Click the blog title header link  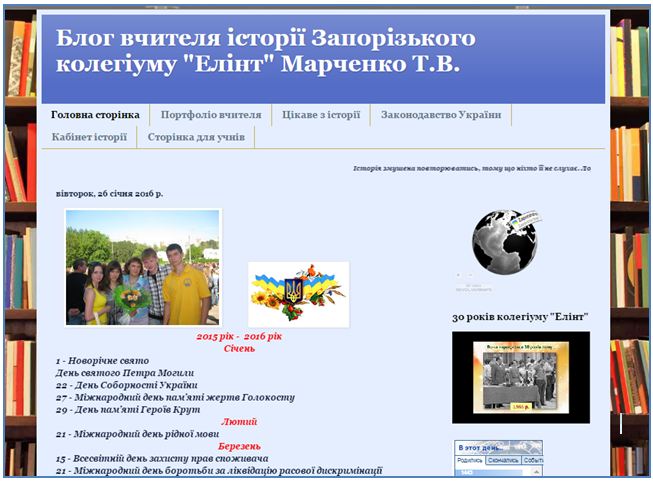click(x=258, y=52)
